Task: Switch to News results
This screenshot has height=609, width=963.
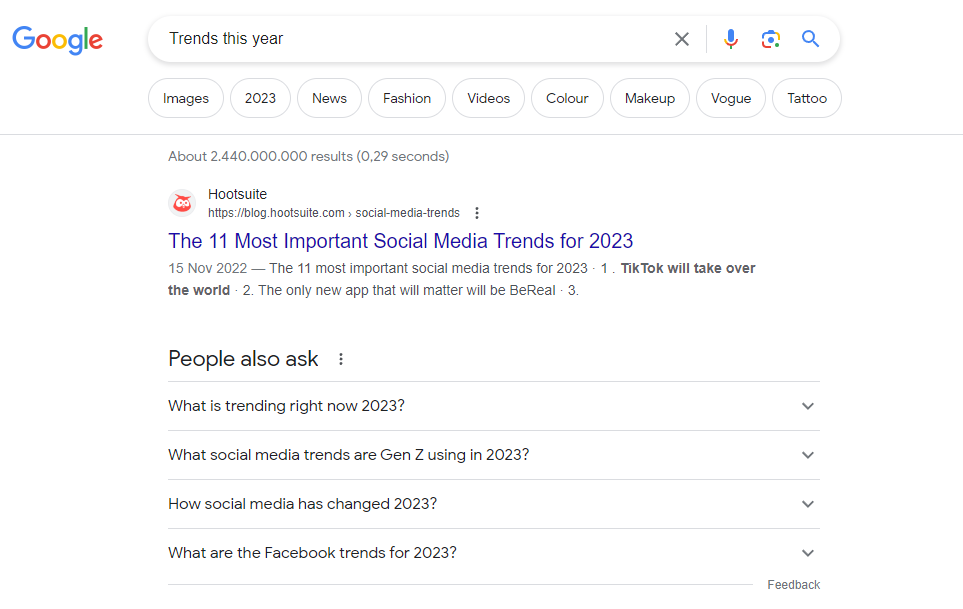Action: coord(329,98)
